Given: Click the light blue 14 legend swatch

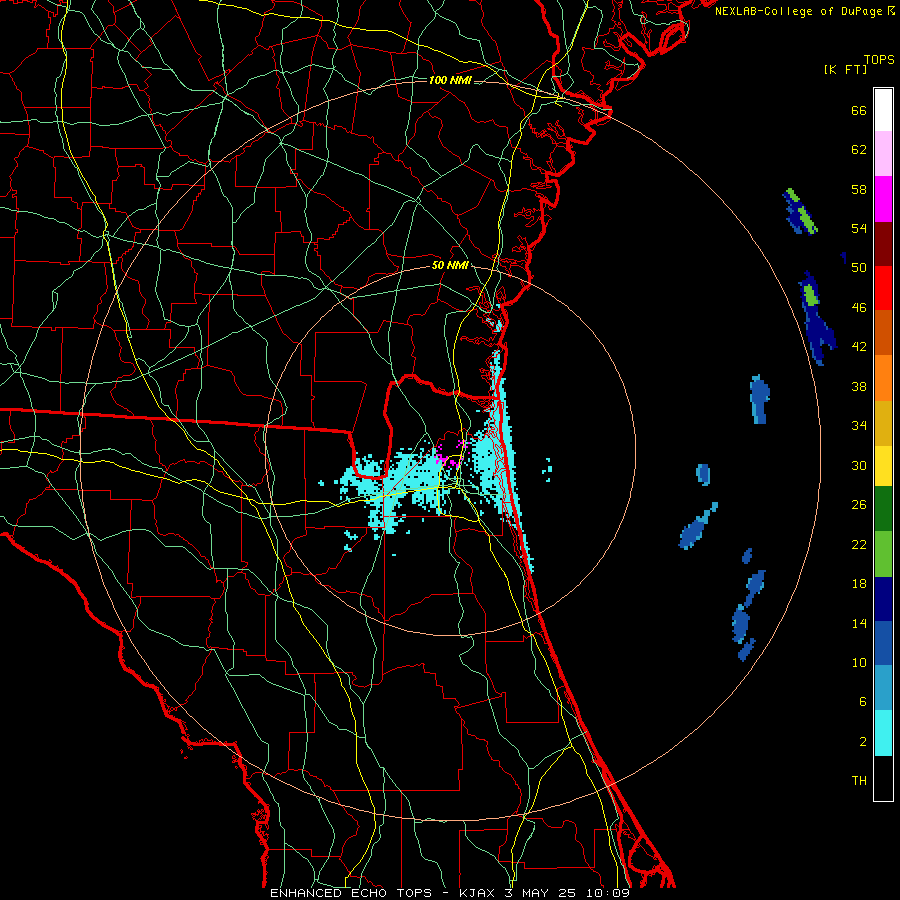Looking at the screenshot, I should (x=883, y=688).
